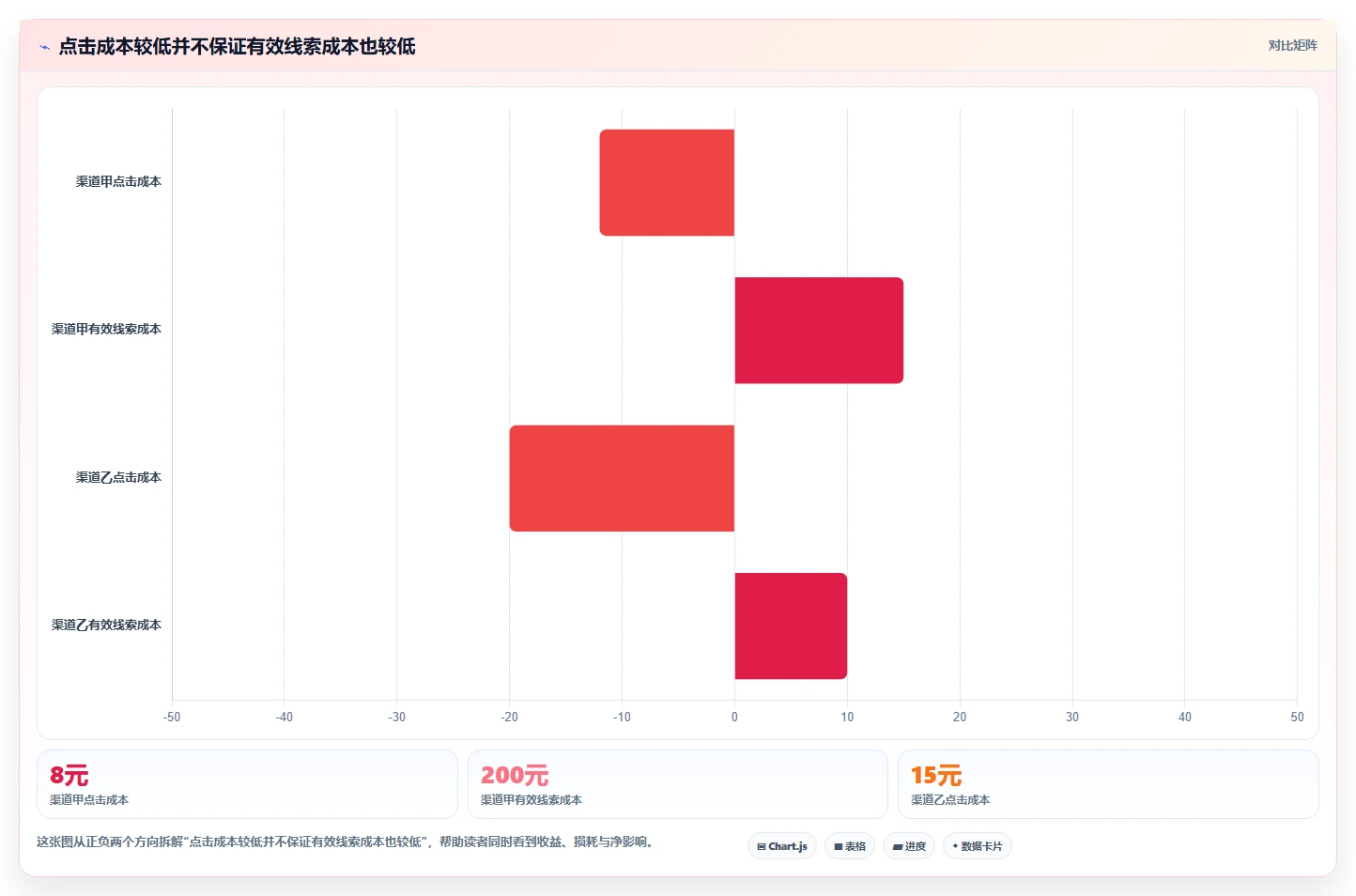Image resolution: width=1356 pixels, height=896 pixels.
Task: Click the 进度 tag pill
Action: pyautogui.click(x=909, y=846)
